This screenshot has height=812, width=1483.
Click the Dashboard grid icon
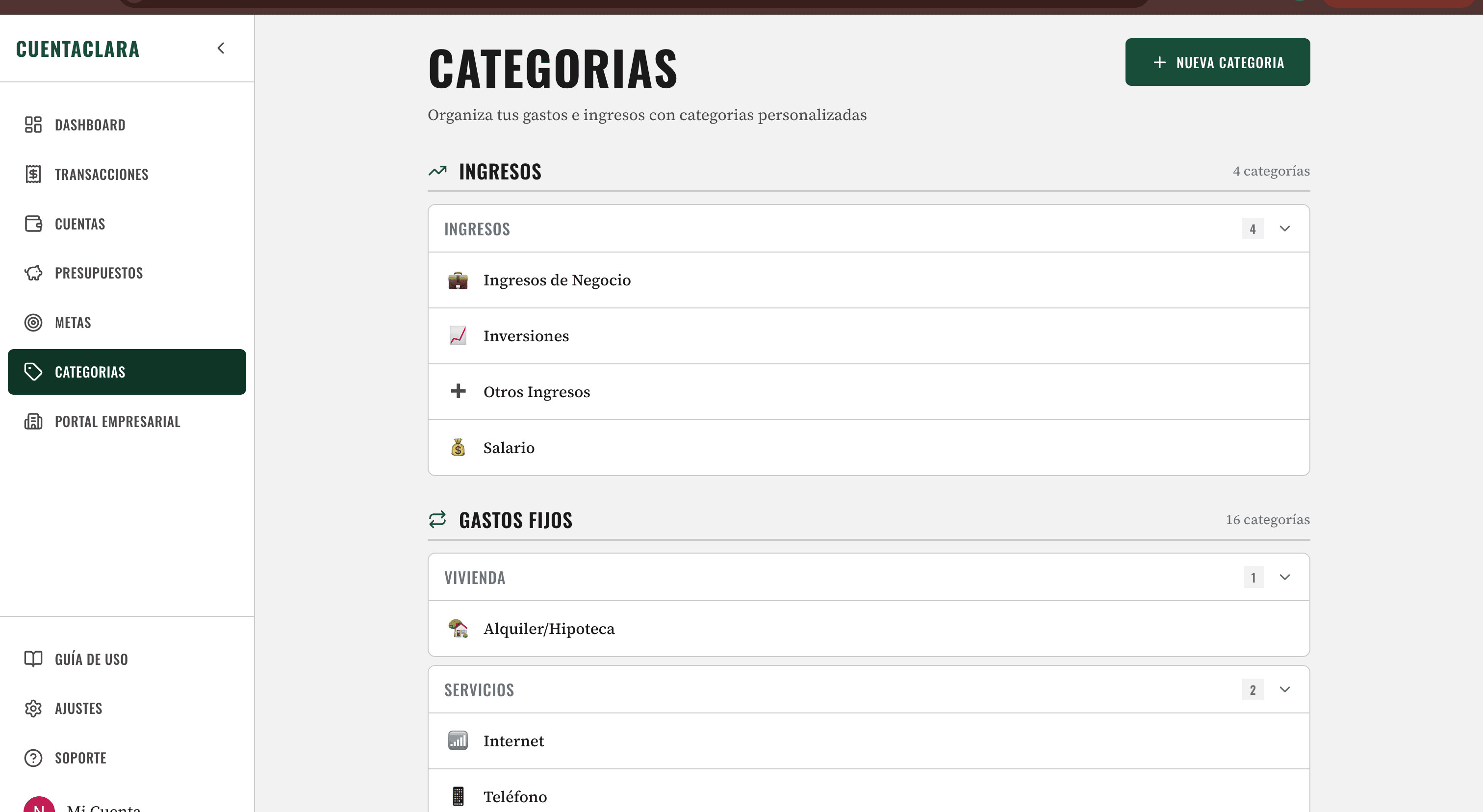33,125
